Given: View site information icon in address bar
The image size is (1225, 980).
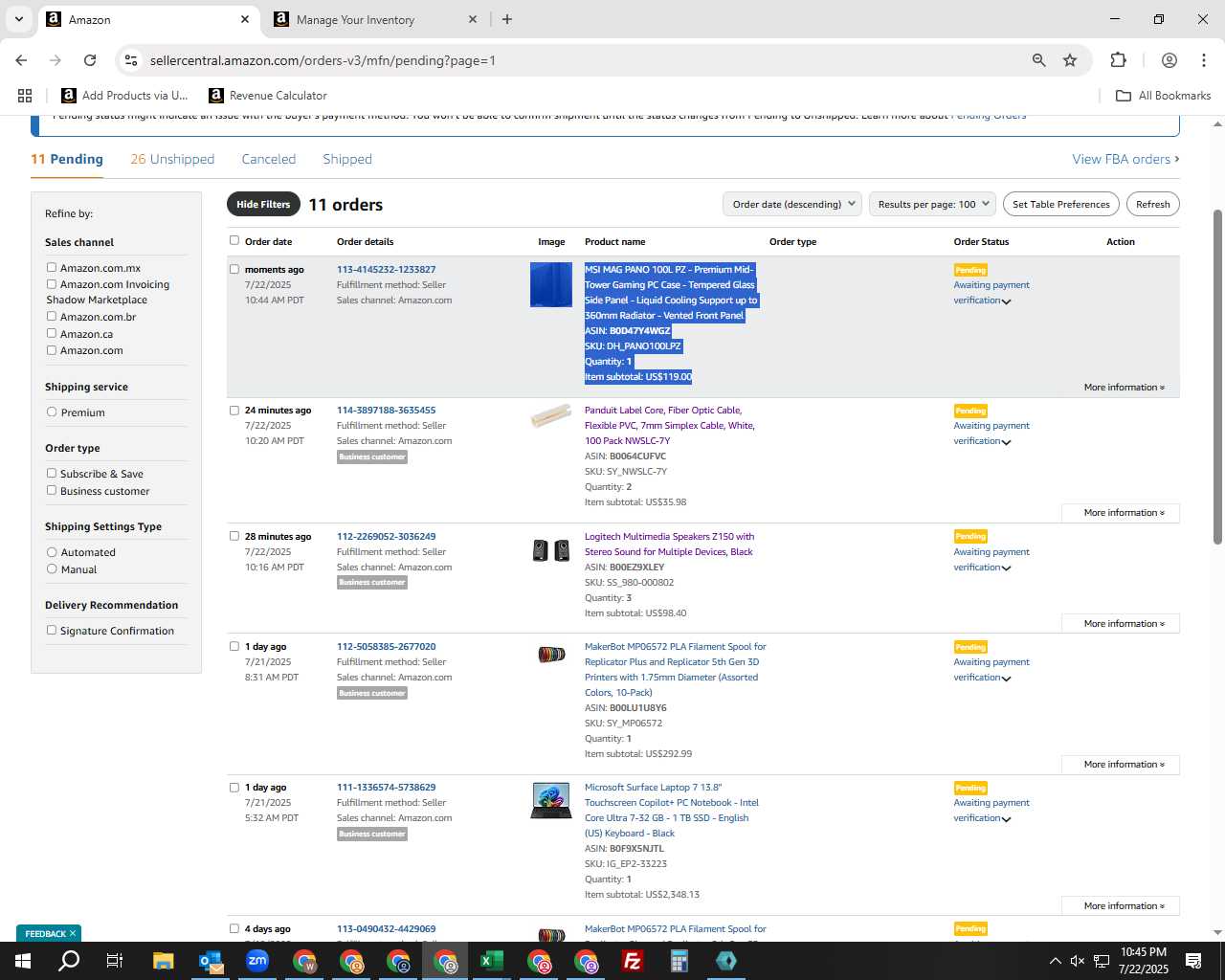Looking at the screenshot, I should tap(132, 60).
